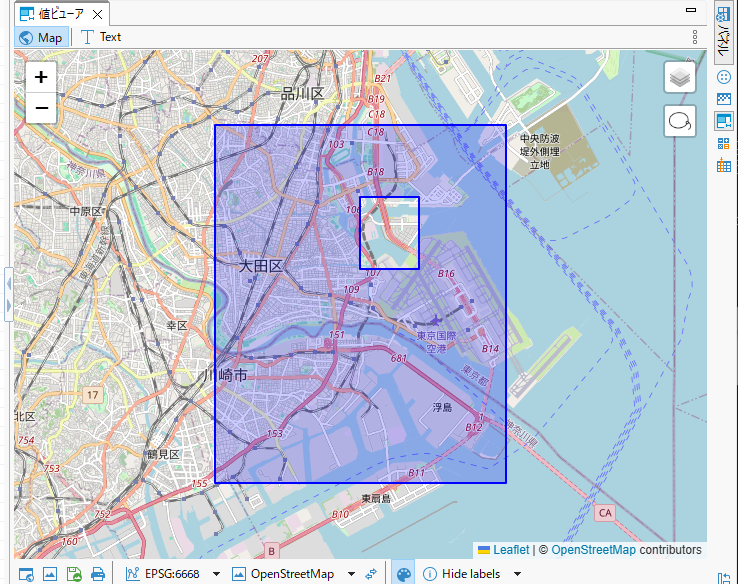Open the OpenStreetMap contributors link
738x584 pixels.
click(x=593, y=549)
